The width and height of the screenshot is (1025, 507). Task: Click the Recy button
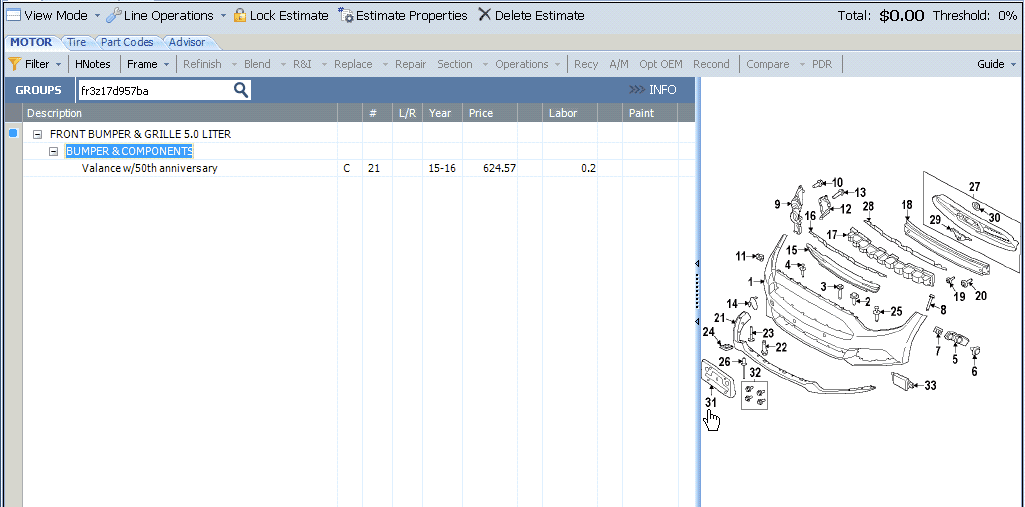pos(586,64)
